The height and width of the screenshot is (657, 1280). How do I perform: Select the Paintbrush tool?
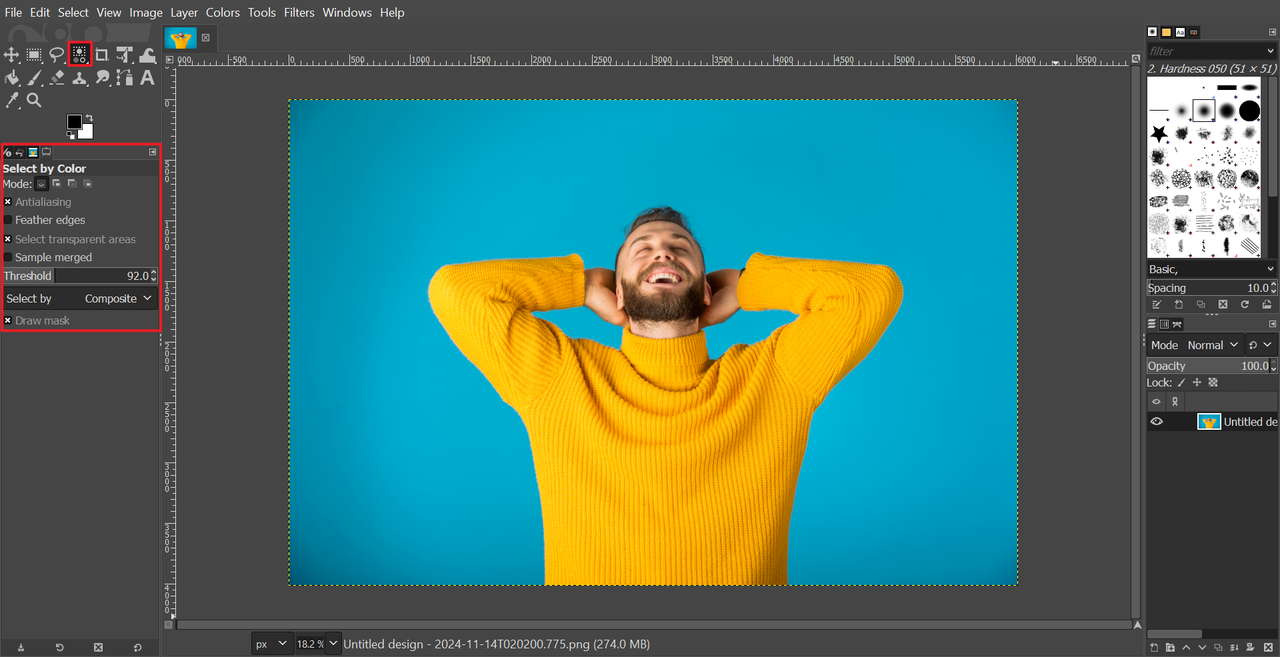(34, 77)
